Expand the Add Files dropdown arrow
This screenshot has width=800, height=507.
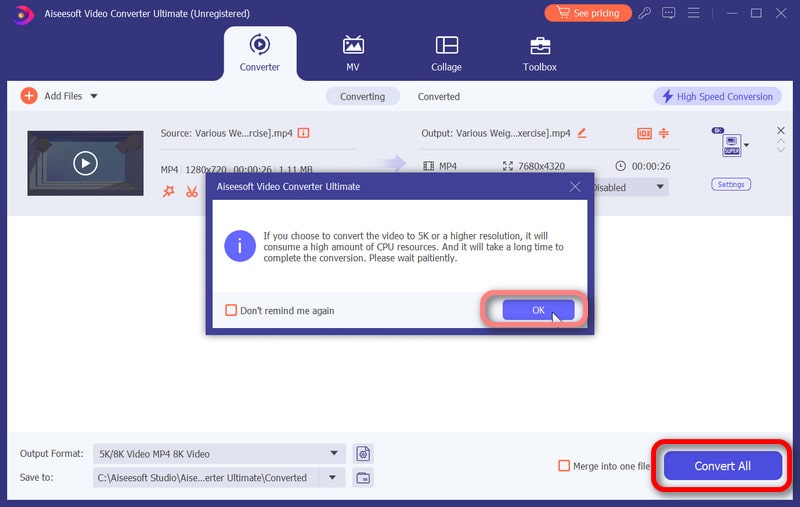tap(94, 96)
